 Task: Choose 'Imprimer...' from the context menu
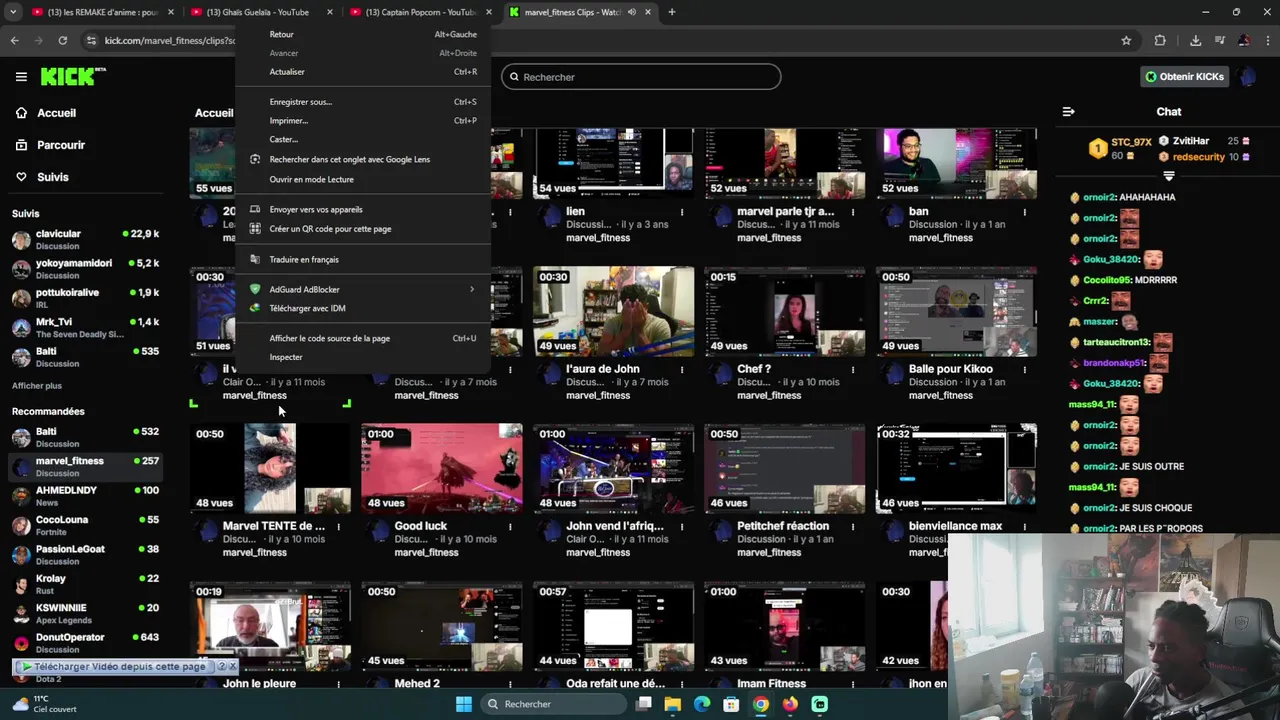pos(363,121)
